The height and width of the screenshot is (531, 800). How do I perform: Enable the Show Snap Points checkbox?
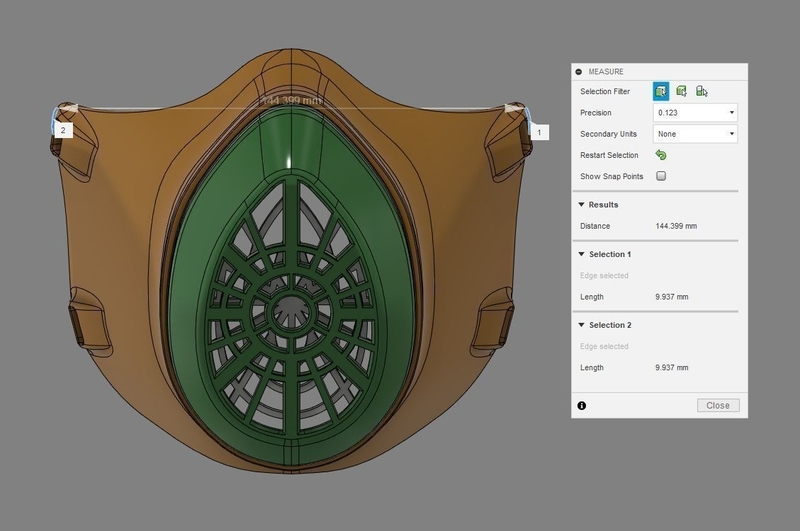click(x=661, y=176)
